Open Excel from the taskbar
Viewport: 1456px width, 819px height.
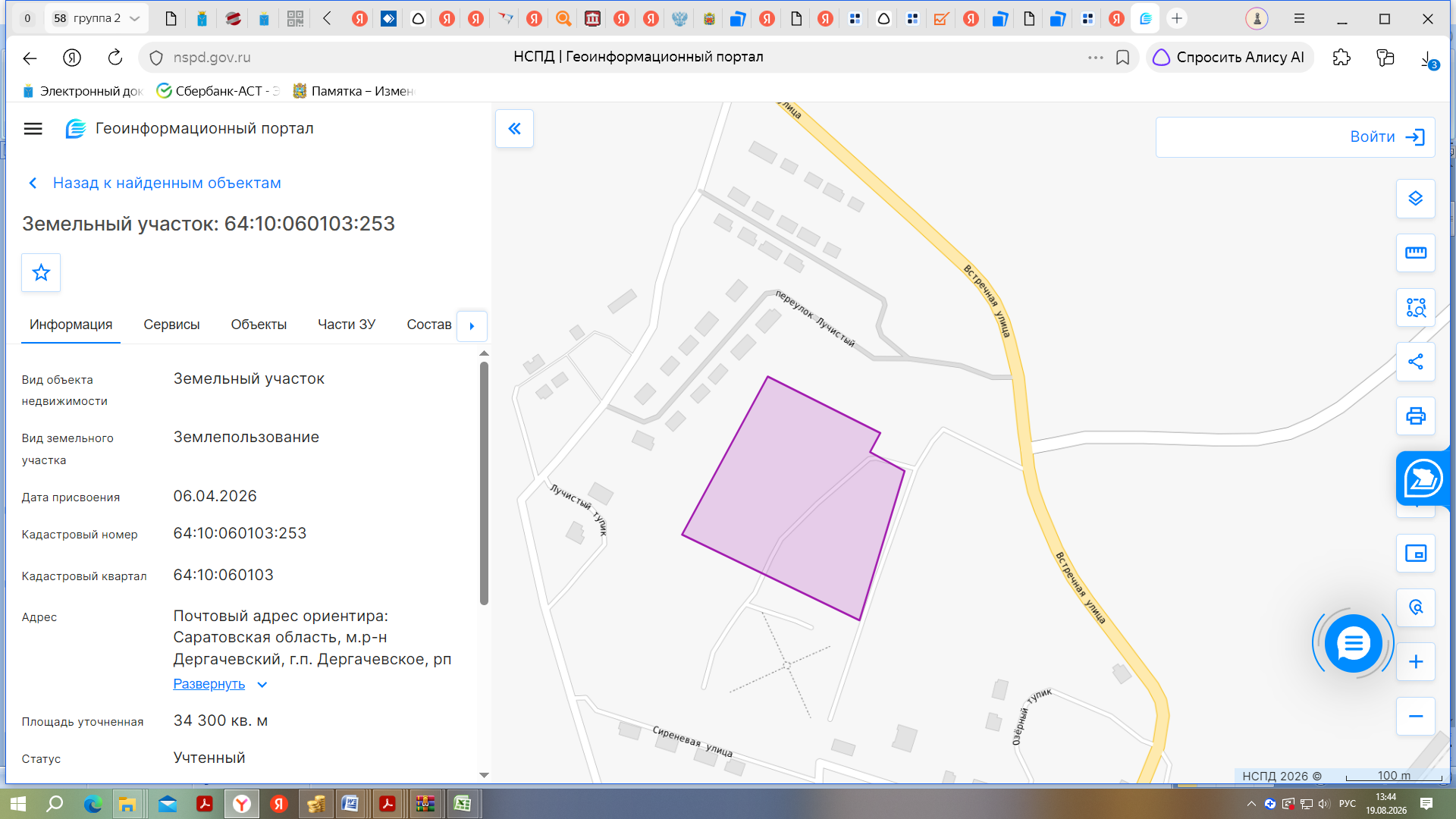tap(462, 804)
